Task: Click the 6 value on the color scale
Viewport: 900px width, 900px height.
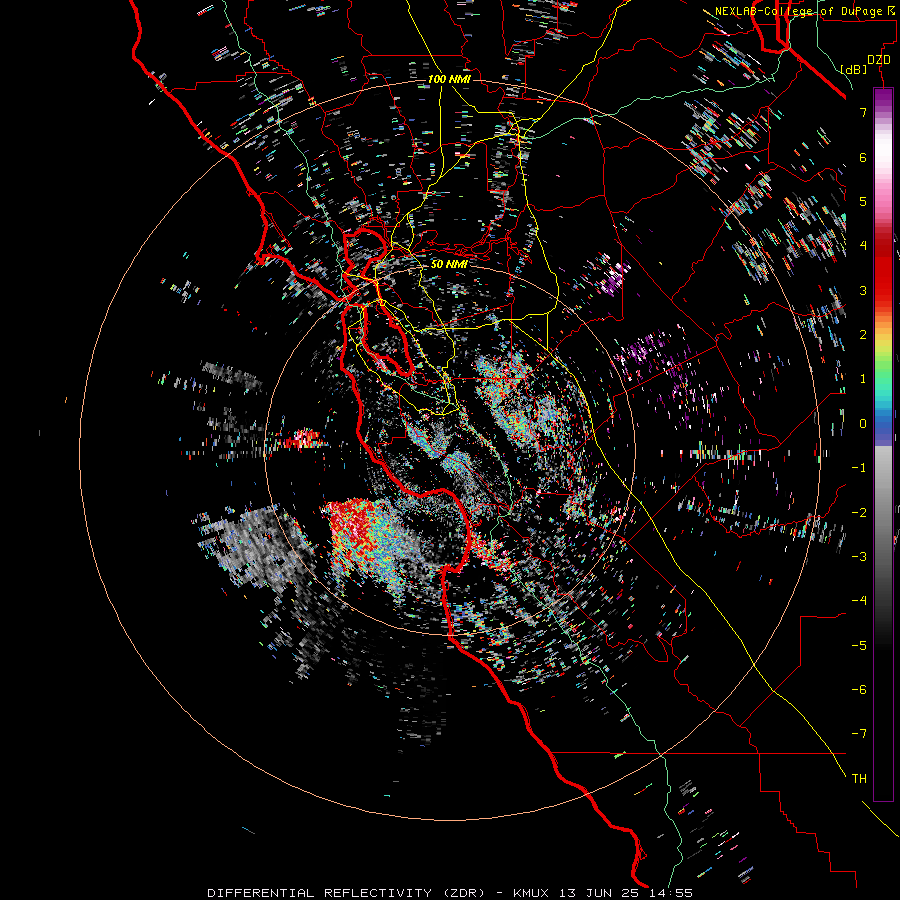Action: (x=863, y=157)
